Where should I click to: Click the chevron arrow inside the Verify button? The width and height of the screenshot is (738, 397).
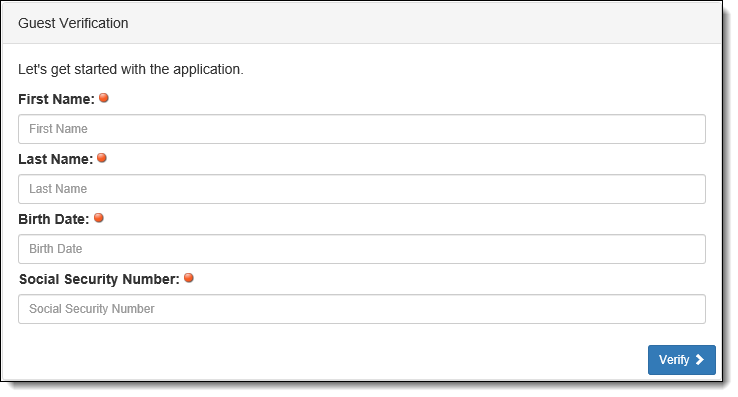click(700, 359)
